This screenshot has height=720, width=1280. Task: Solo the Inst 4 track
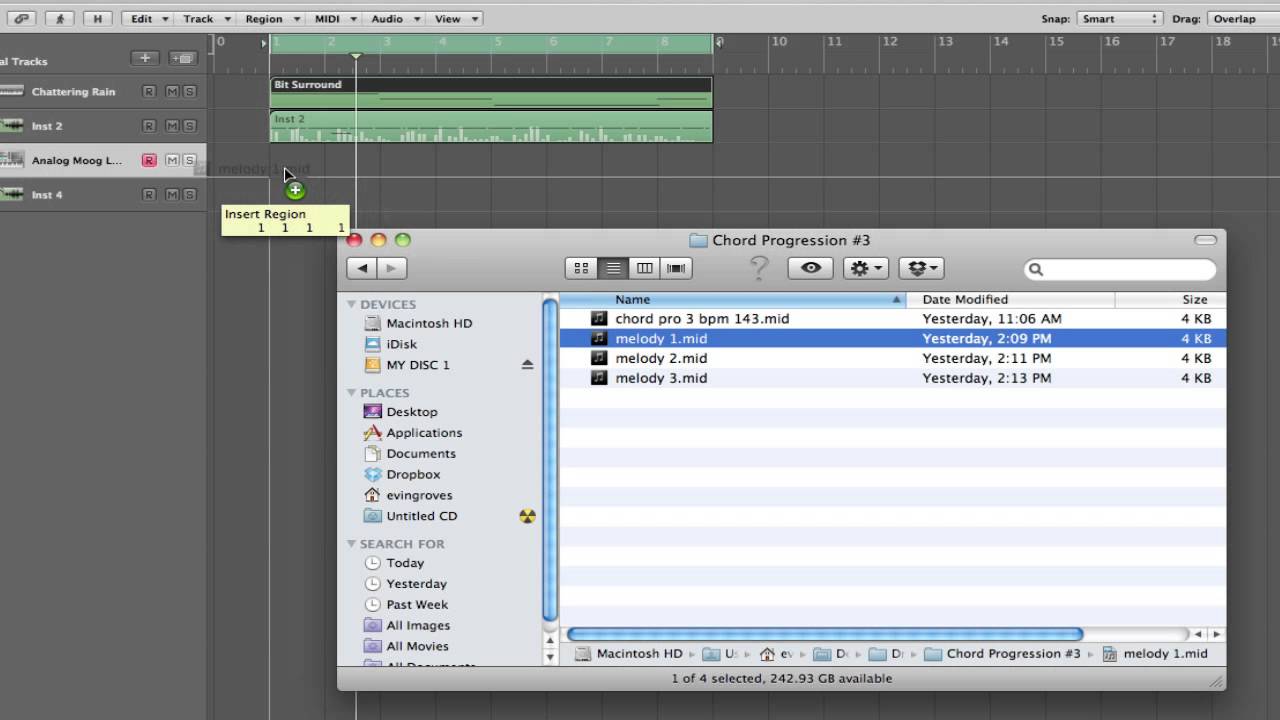189,195
